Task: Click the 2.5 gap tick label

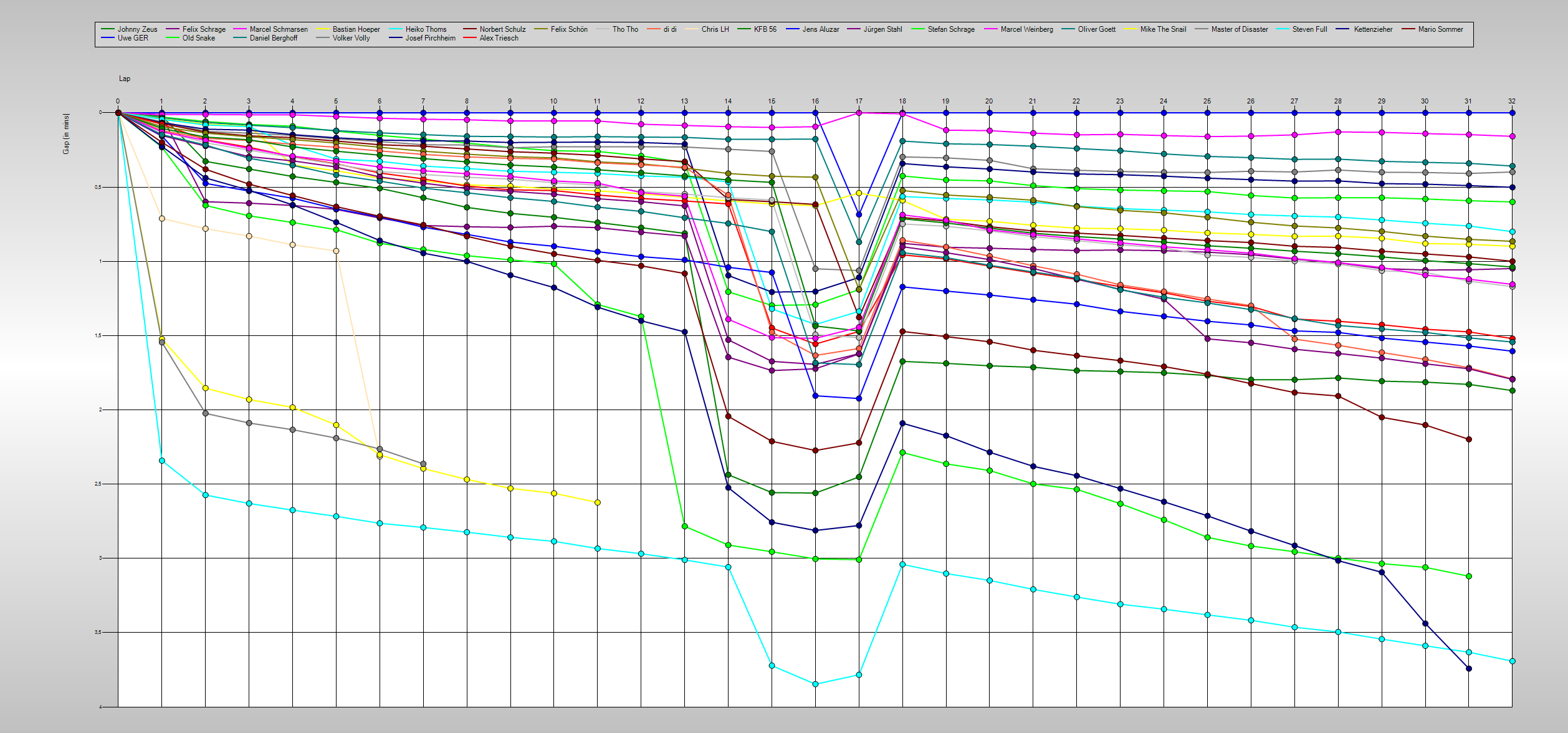Action: pos(98,484)
